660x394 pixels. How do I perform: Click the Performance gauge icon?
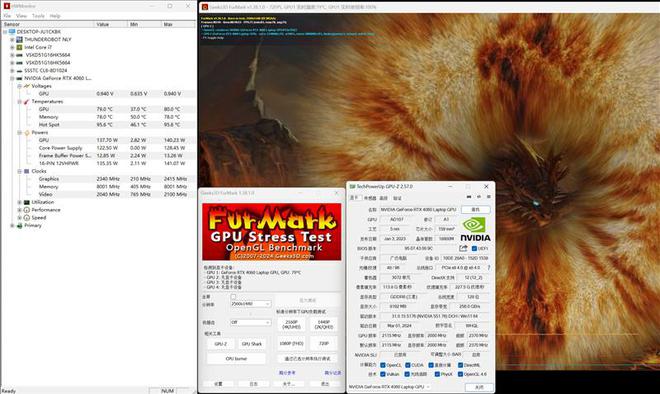click(27, 210)
